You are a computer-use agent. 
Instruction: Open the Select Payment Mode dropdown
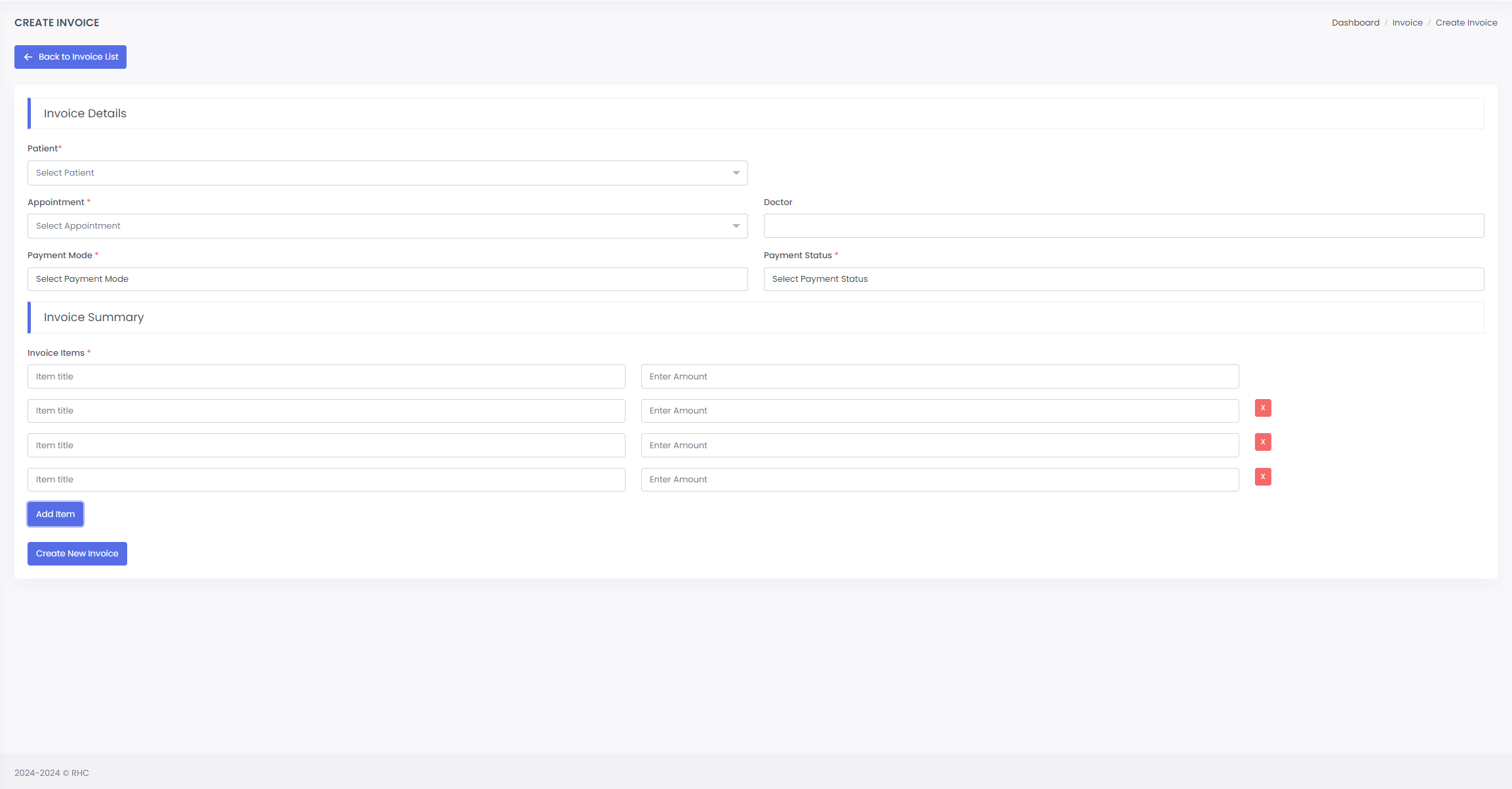[x=388, y=279]
